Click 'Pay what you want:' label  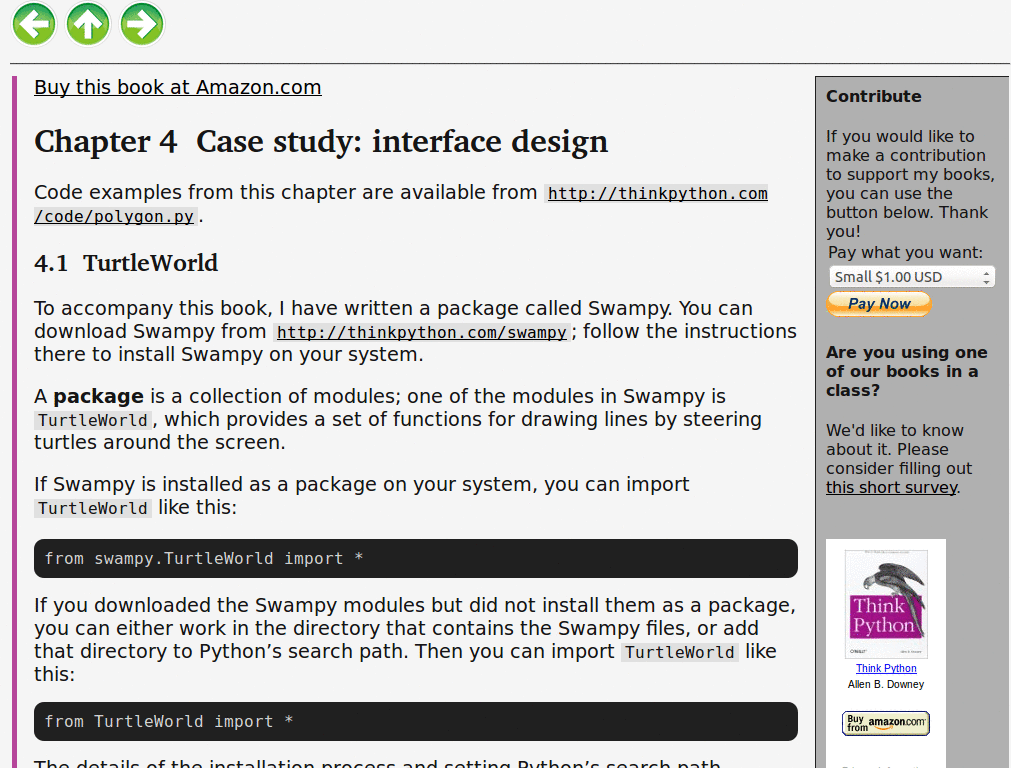[905, 253]
